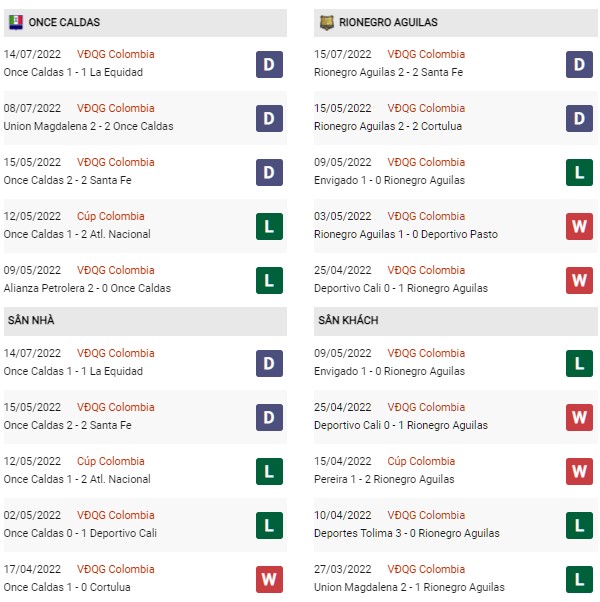Click the W badge for Rionegro Aguilas 1-0 Deportivo Pasto
Viewport: 600px width, 602px height.
pyautogui.click(x=579, y=227)
